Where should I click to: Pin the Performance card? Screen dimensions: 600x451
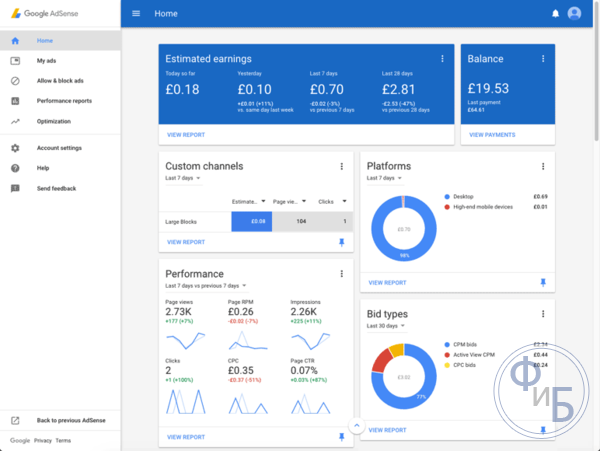tap(342, 437)
